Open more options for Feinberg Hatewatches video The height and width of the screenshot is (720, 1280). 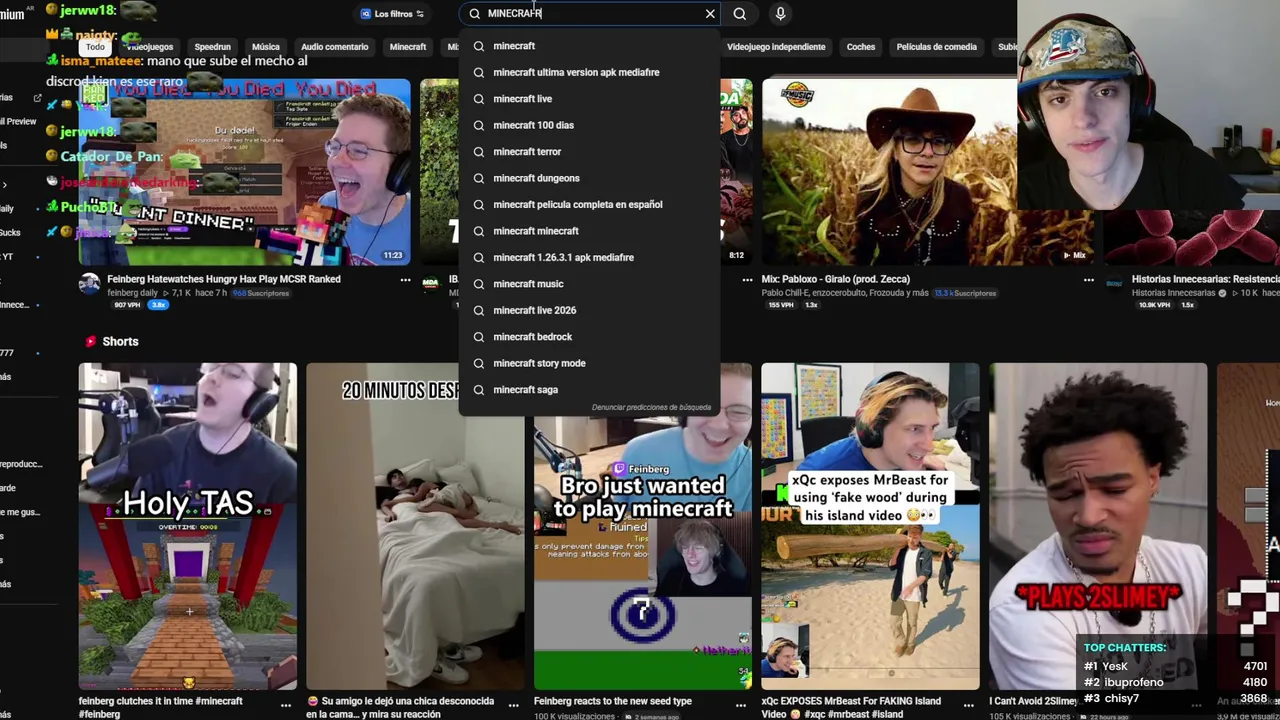[405, 280]
